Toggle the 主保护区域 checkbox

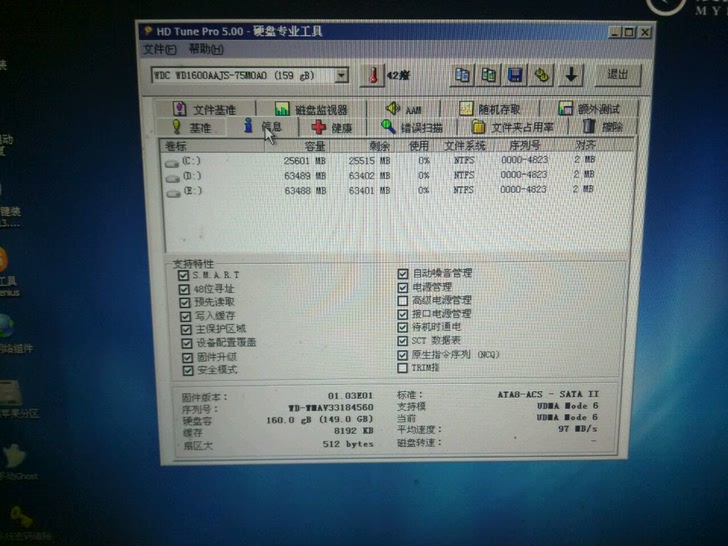point(186,330)
